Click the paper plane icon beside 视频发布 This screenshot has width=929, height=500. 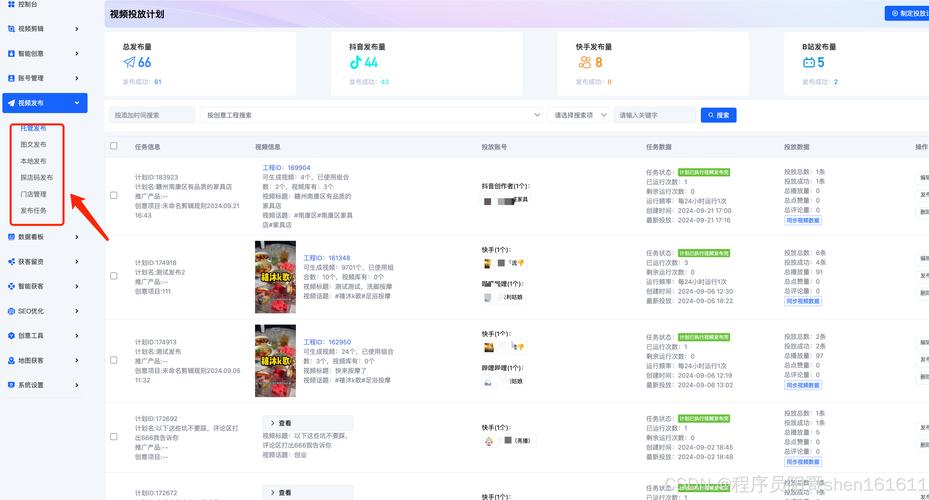pyautogui.click(x=11, y=102)
